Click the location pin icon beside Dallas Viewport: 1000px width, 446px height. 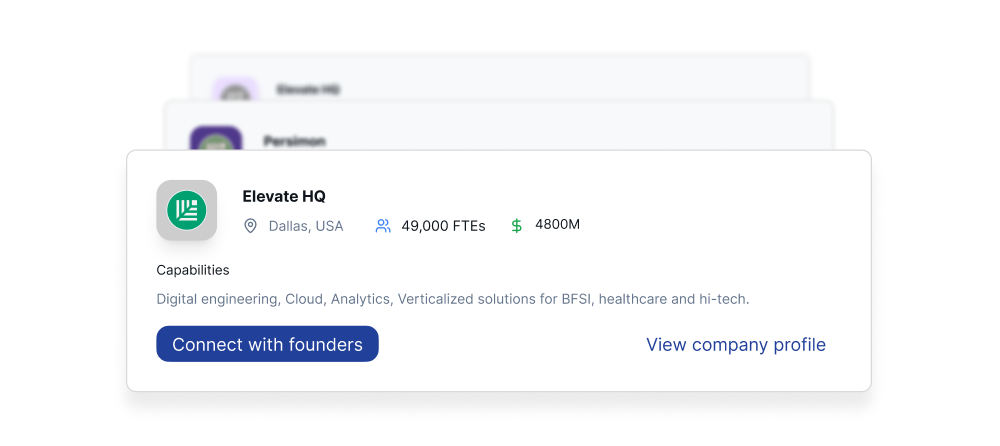[251, 226]
